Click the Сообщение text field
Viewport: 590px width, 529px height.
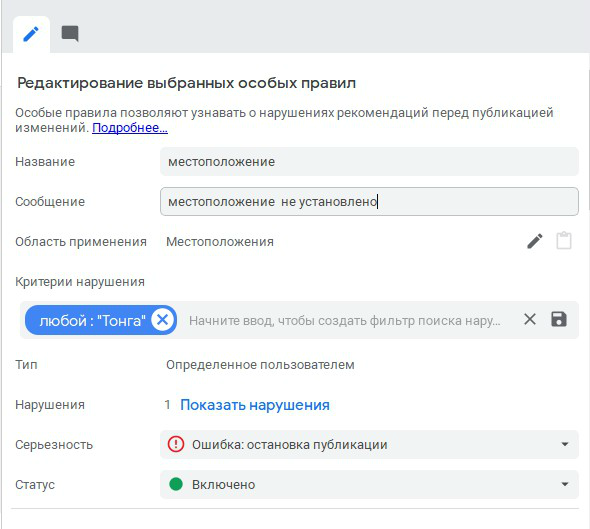[369, 202]
